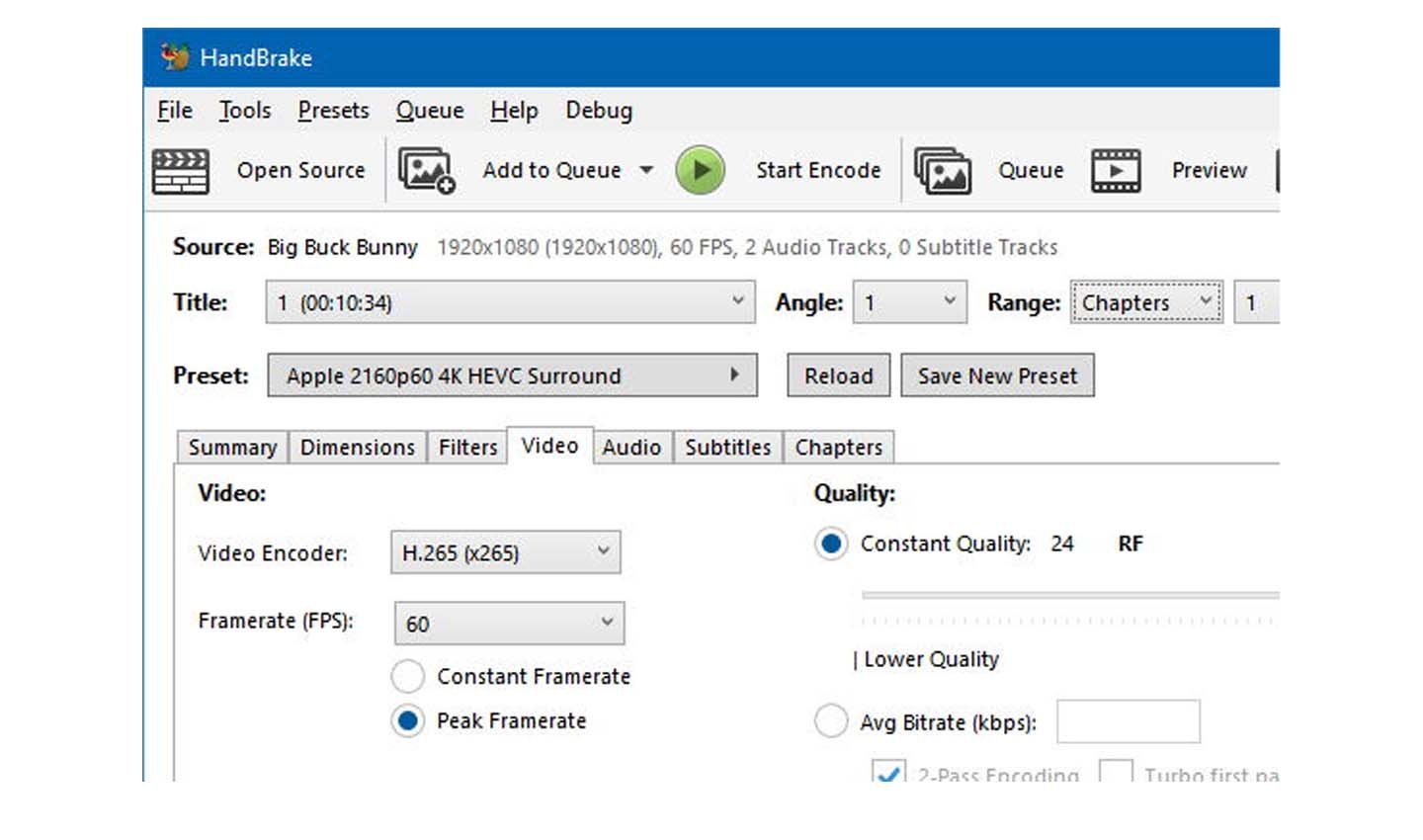This screenshot has width=1423, height=840.
Task: Select the Avg Bitrate (kbps) radio button
Action: click(x=831, y=721)
